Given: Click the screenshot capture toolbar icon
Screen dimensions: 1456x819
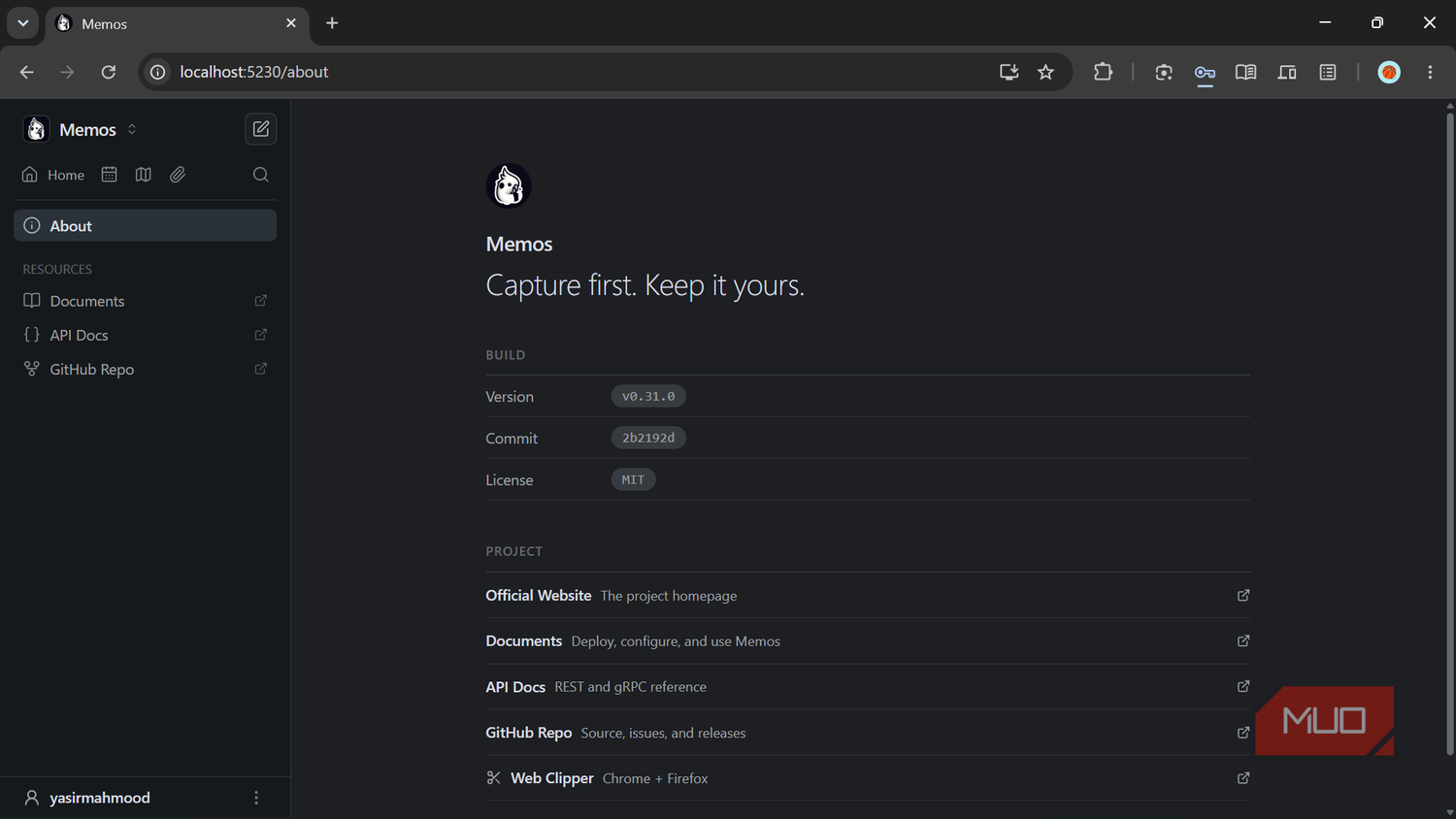Looking at the screenshot, I should point(1164,72).
